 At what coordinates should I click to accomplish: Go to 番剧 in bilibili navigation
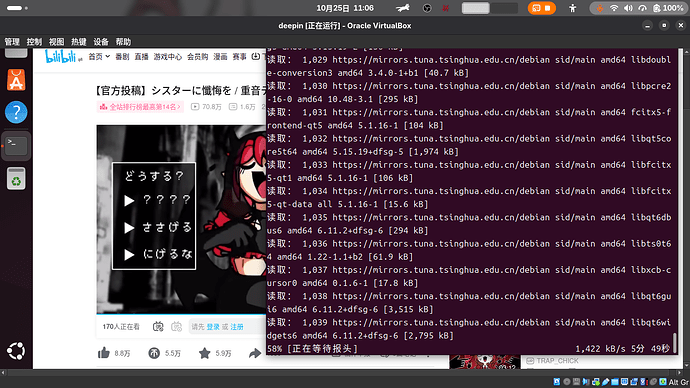click(x=122, y=56)
